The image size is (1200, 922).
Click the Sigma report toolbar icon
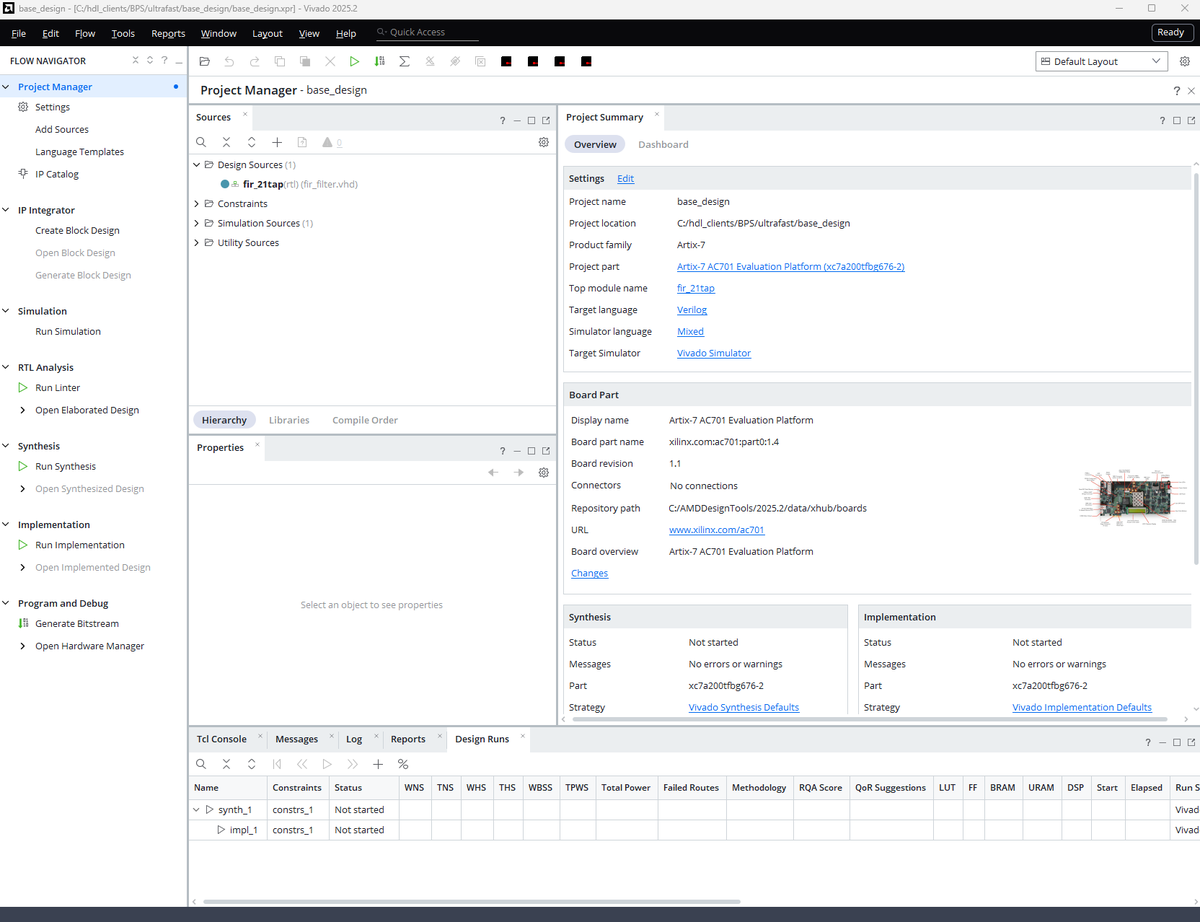coord(404,61)
